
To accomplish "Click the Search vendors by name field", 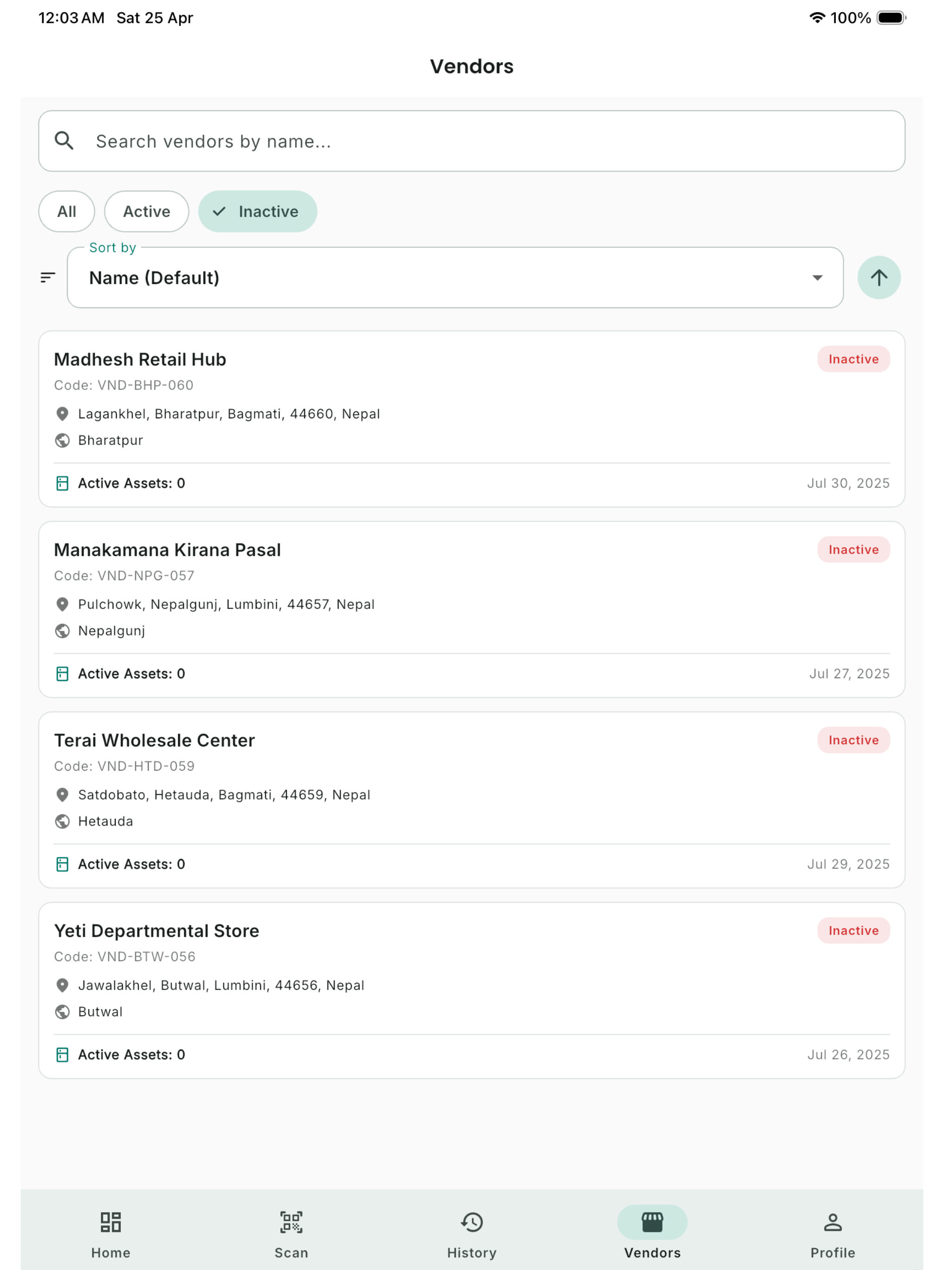I will 471,141.
